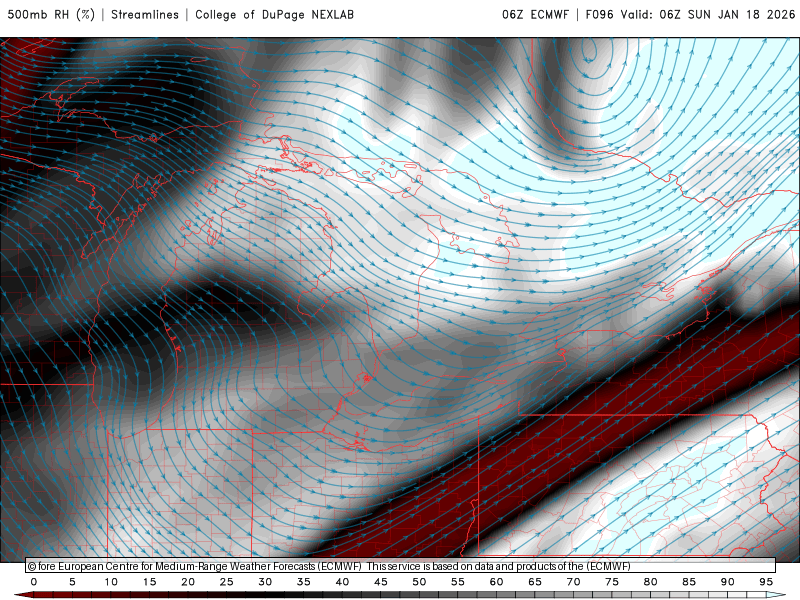Click the '40' color scale label
Screen dimensions: 800x600
click(x=342, y=582)
